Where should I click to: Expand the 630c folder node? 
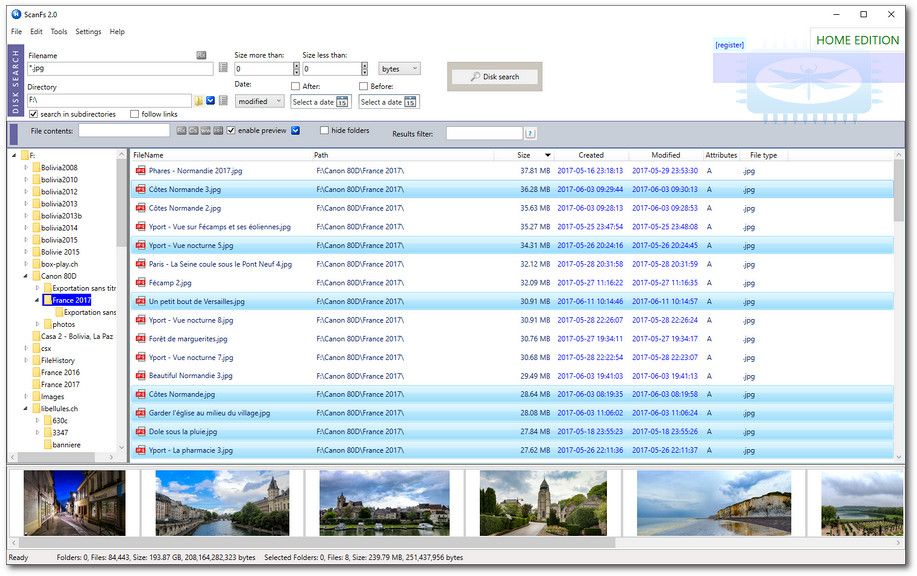coord(37,420)
